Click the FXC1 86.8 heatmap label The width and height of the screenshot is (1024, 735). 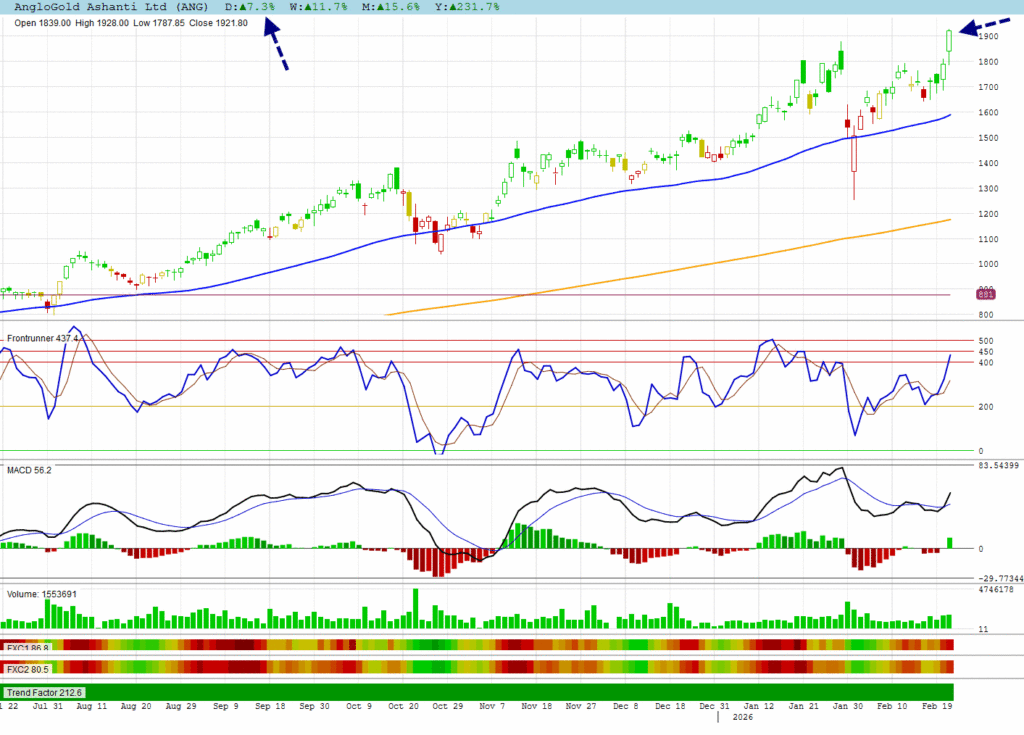(x=29, y=648)
